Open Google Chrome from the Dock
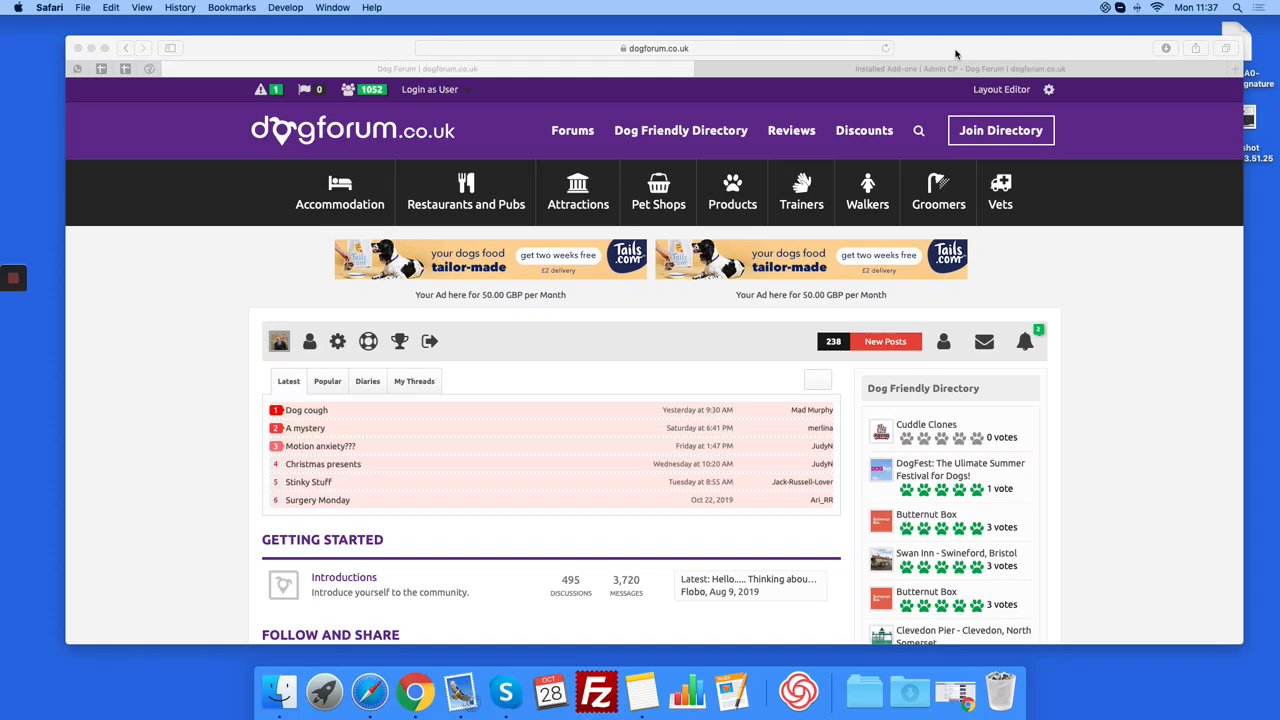The image size is (1280, 720). (415, 692)
